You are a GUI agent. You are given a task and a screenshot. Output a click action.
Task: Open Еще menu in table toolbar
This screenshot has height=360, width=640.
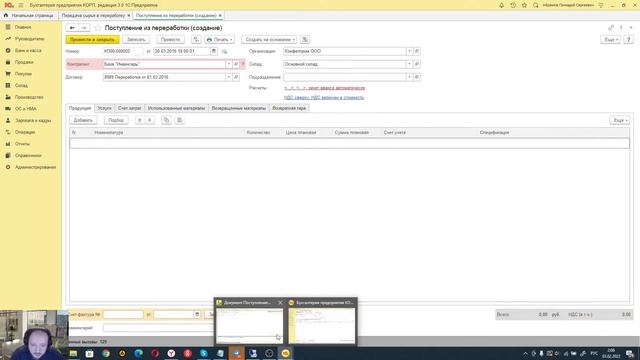click(x=620, y=120)
